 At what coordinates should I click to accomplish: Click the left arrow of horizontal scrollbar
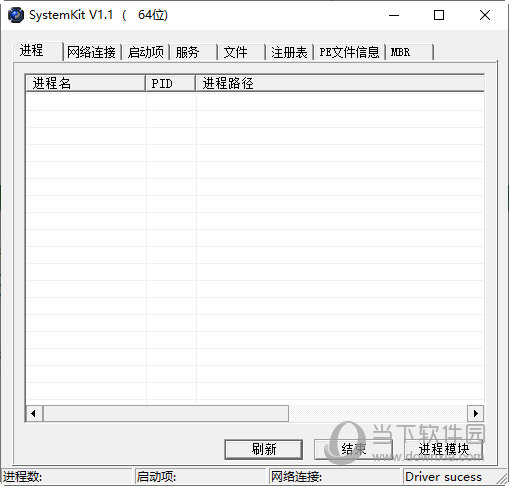pyautogui.click(x=34, y=414)
